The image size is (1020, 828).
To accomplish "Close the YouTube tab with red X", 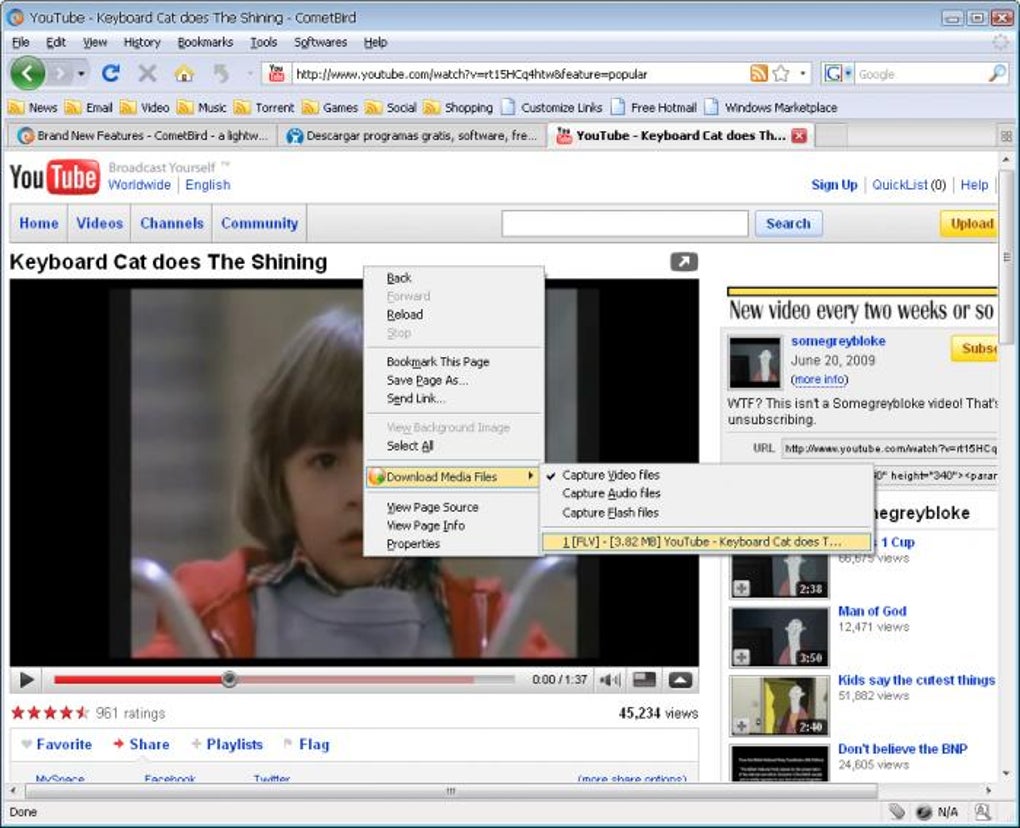I will [799, 135].
